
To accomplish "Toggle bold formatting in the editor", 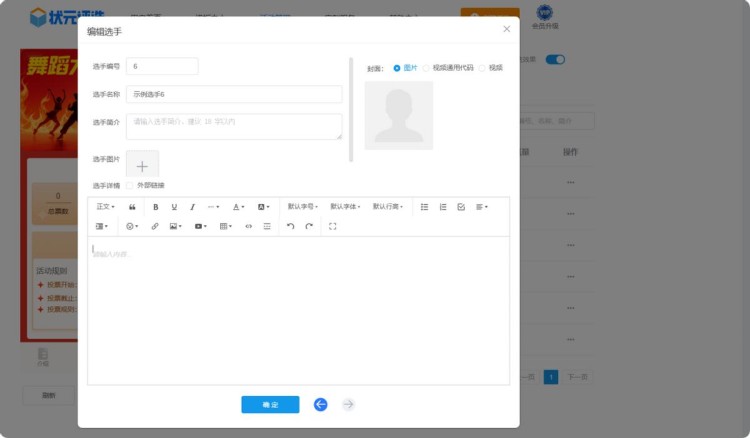I will [155, 207].
